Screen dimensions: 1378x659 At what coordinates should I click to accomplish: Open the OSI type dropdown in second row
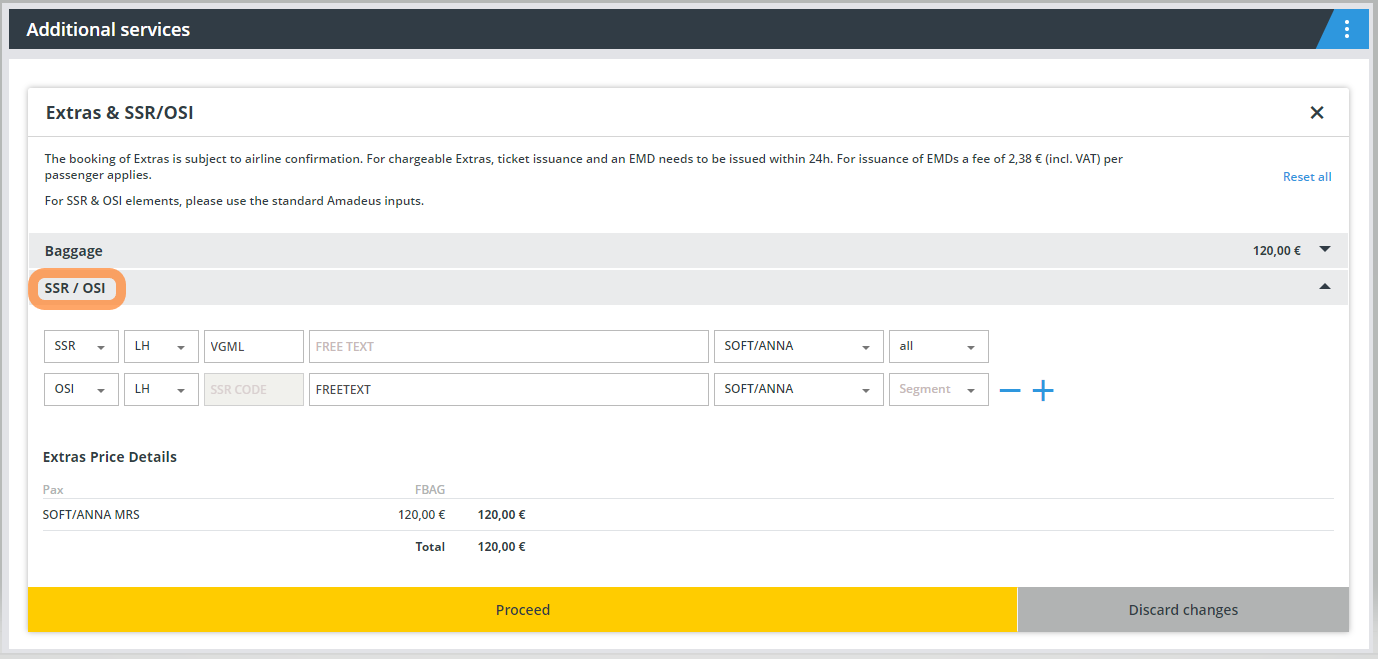(81, 390)
